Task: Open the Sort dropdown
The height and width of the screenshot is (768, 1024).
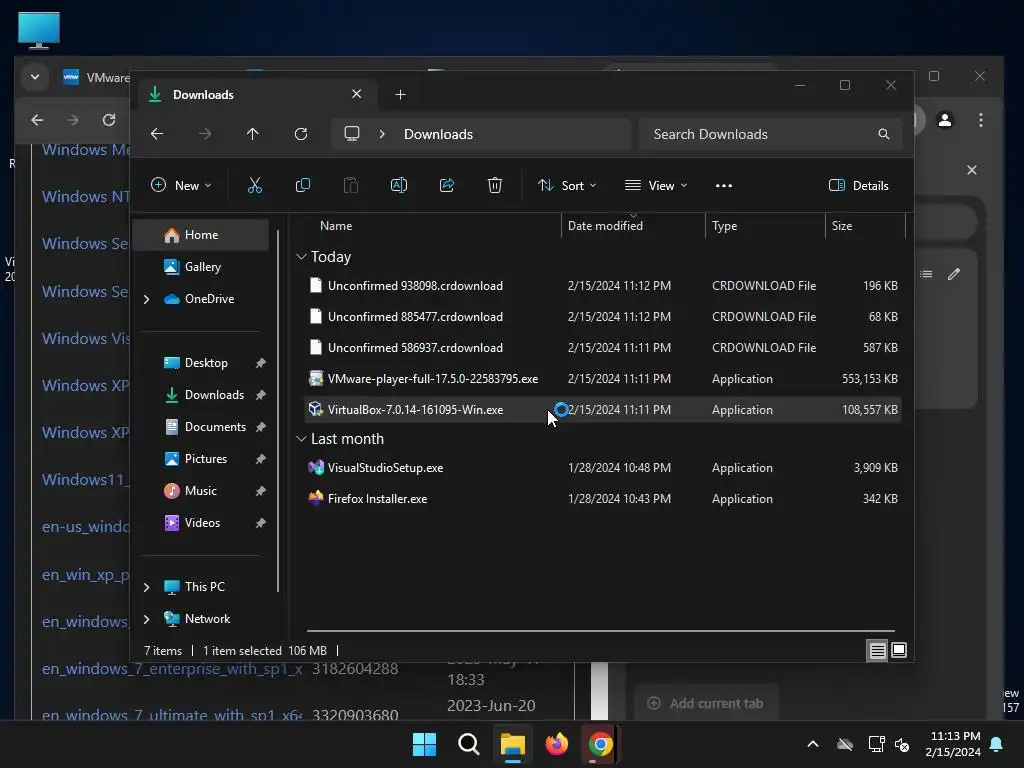Action: [567, 185]
